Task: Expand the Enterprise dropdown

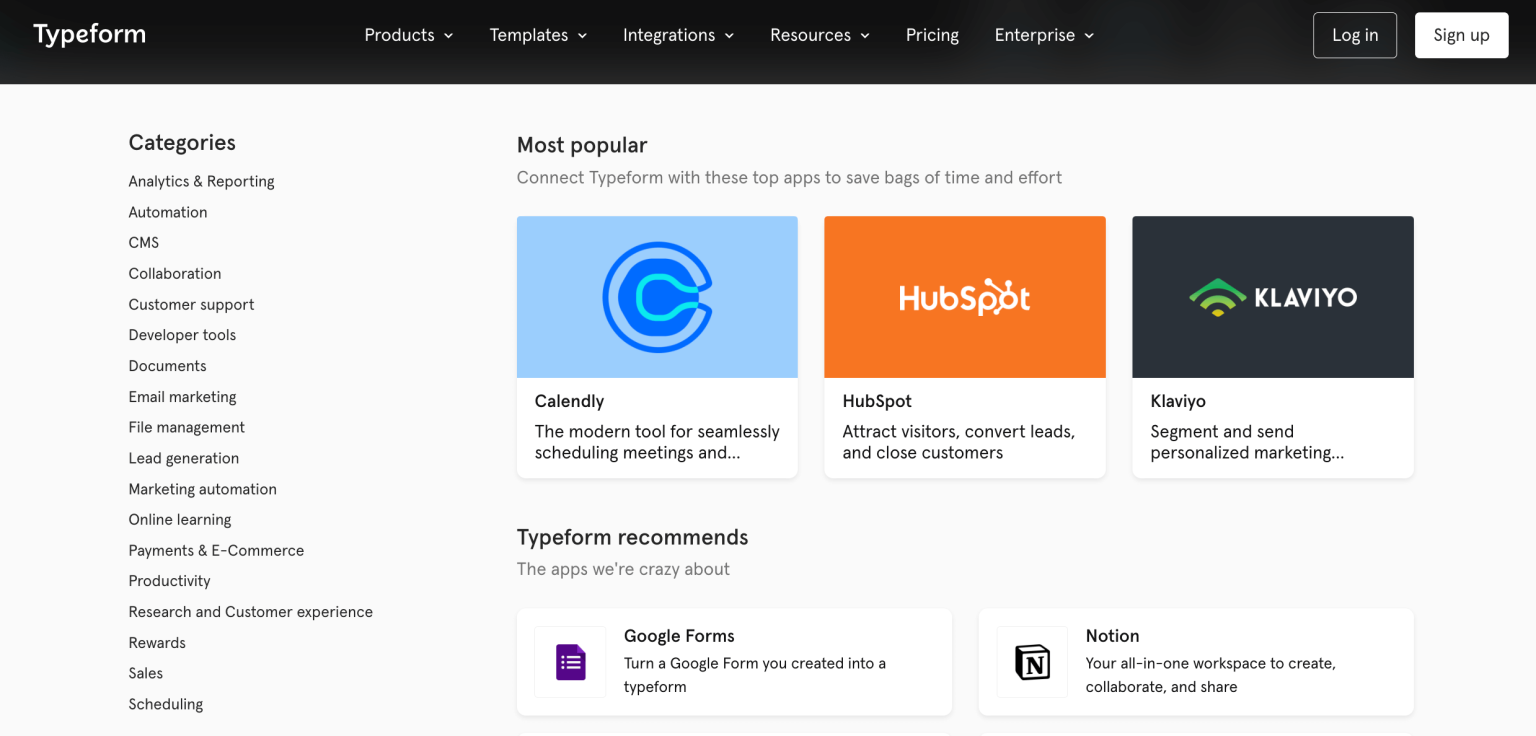Action: click(1043, 35)
